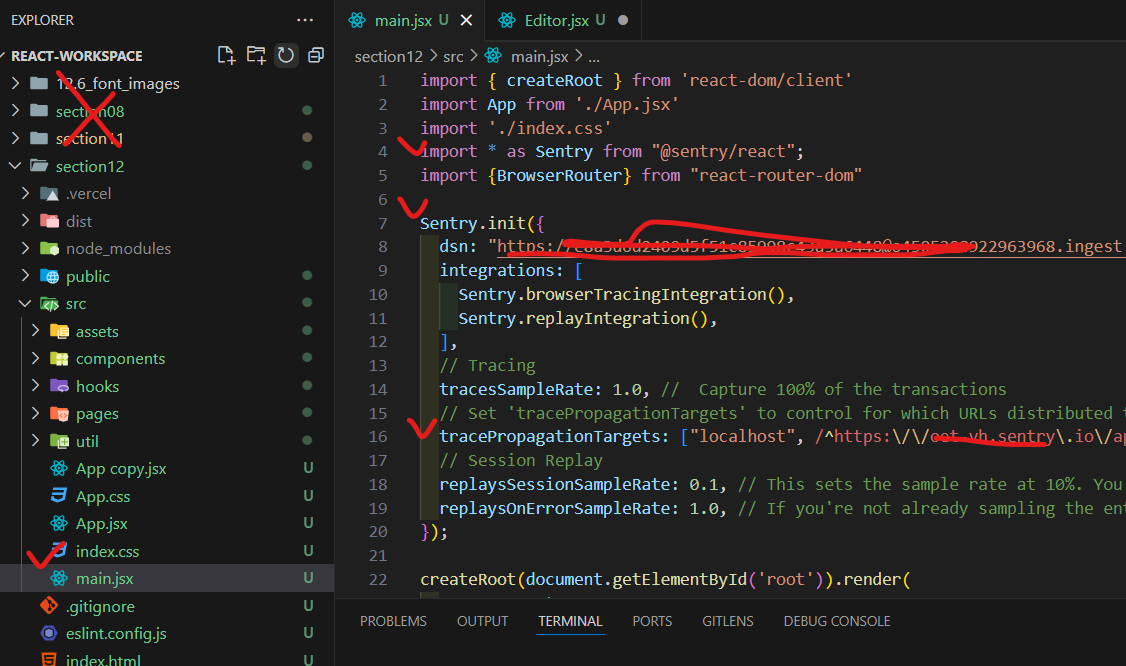Image resolution: width=1126 pixels, height=666 pixels.
Task: Select the TERMINAL panel tab
Action: click(x=570, y=621)
